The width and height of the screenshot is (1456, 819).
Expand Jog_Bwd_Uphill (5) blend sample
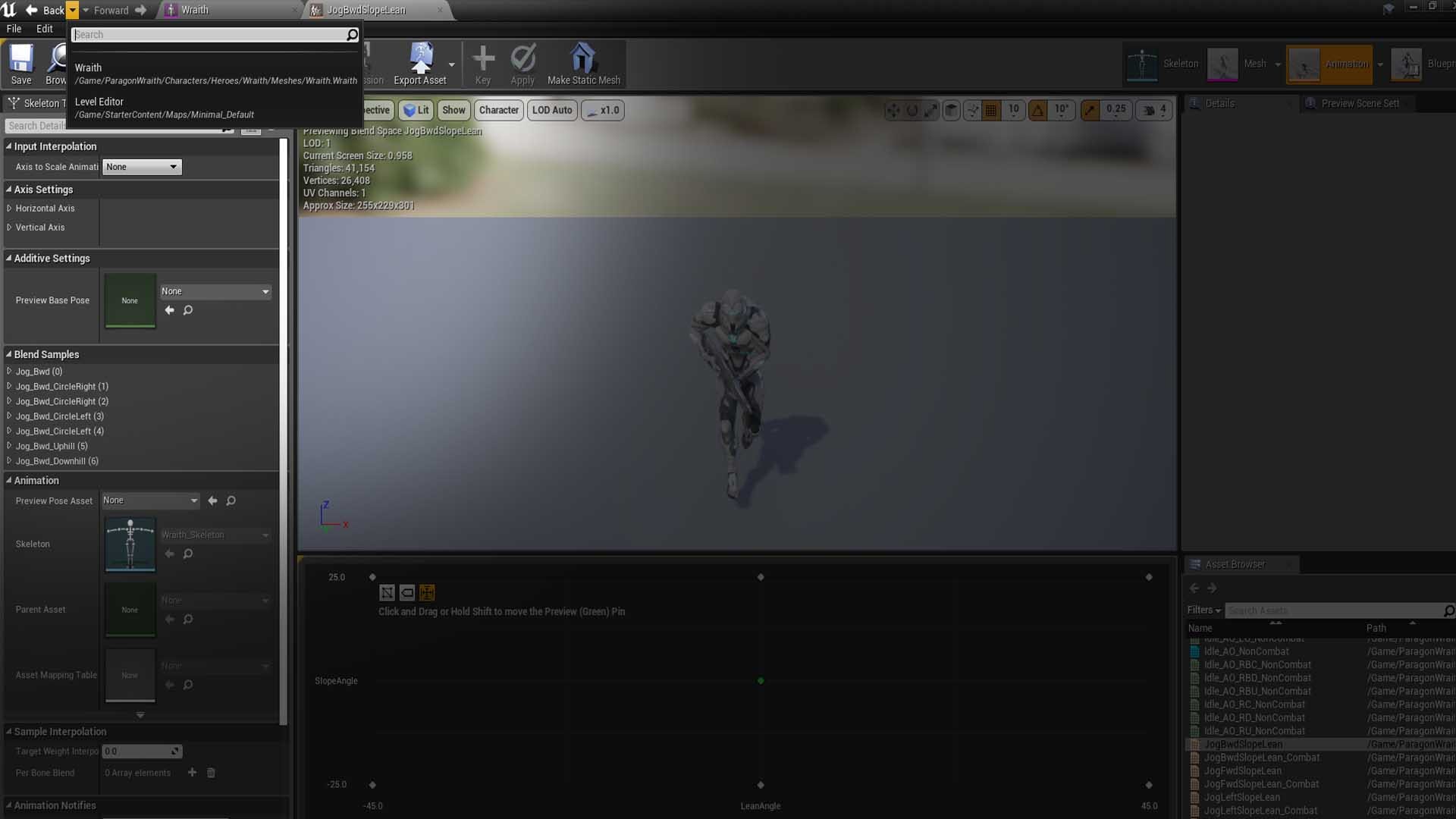(x=9, y=446)
